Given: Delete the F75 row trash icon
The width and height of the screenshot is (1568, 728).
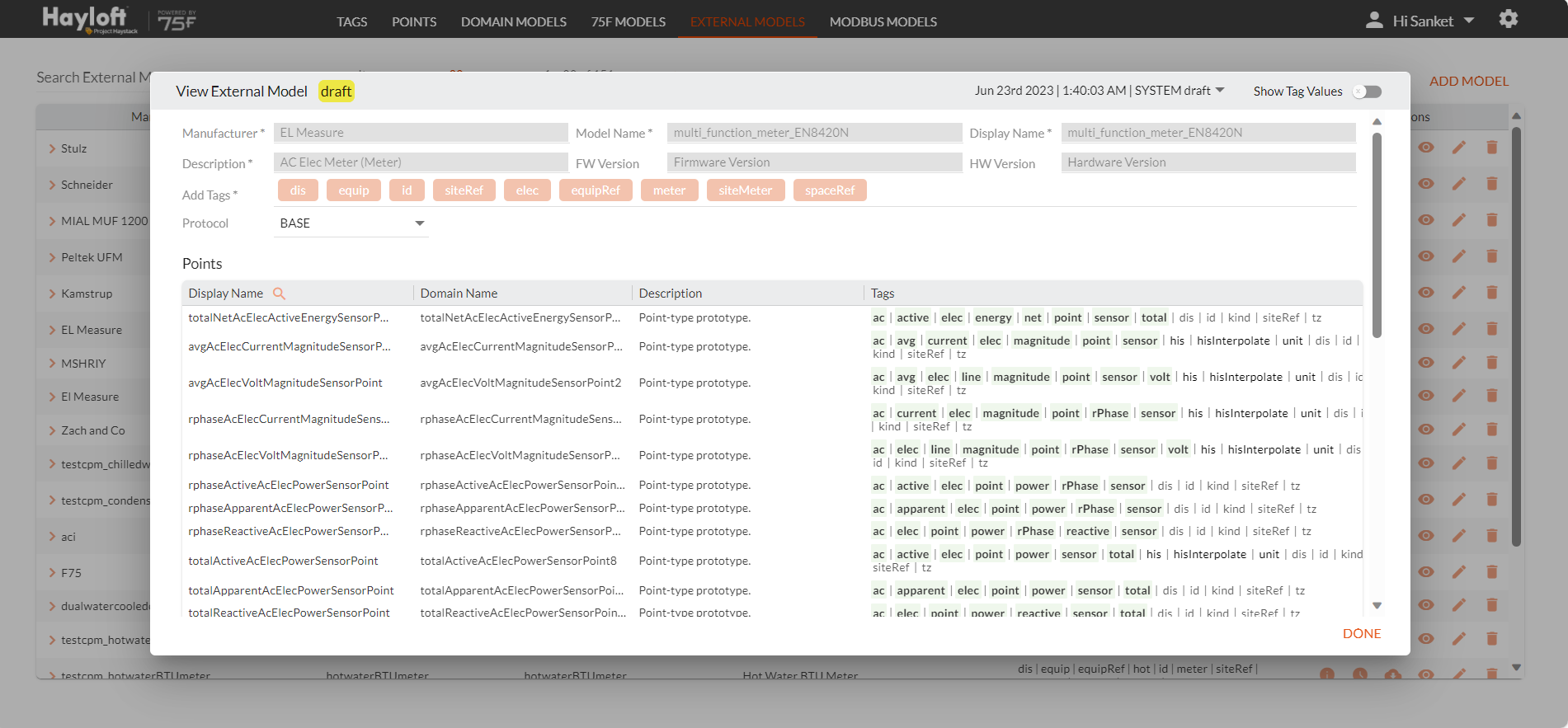Looking at the screenshot, I should (1492, 572).
